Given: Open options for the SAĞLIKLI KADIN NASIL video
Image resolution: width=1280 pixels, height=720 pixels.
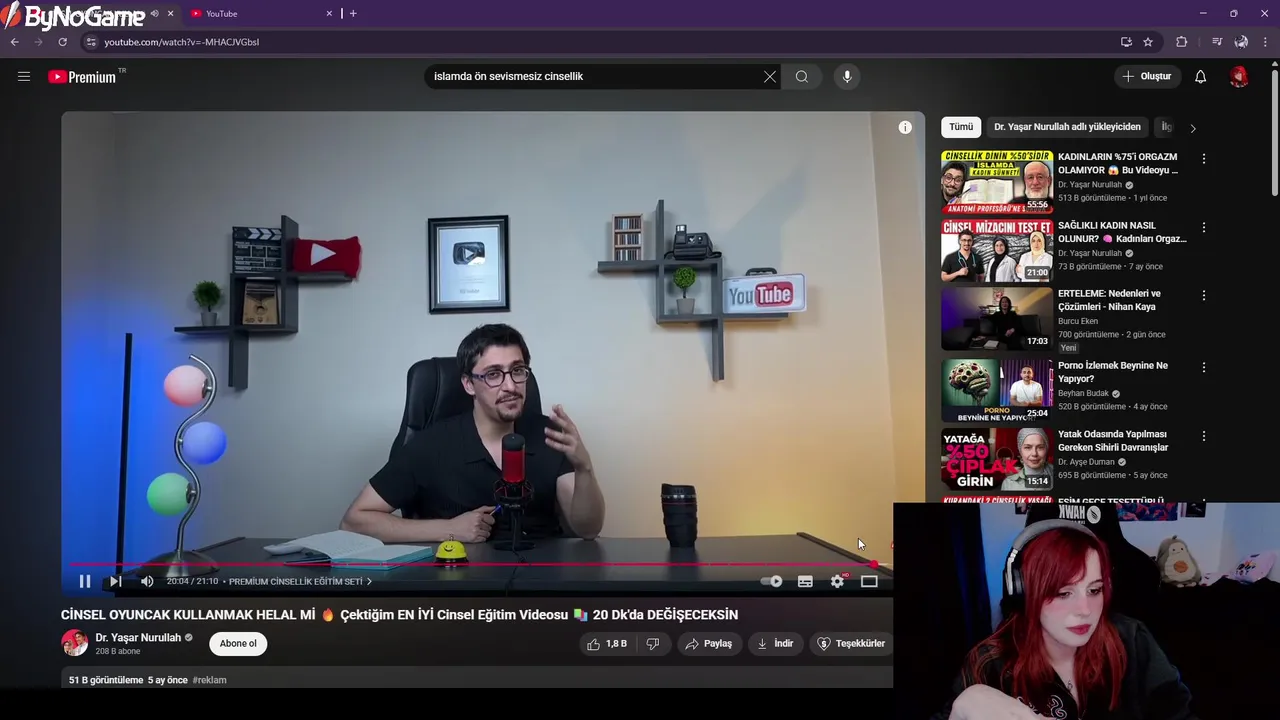Looking at the screenshot, I should point(1204,227).
